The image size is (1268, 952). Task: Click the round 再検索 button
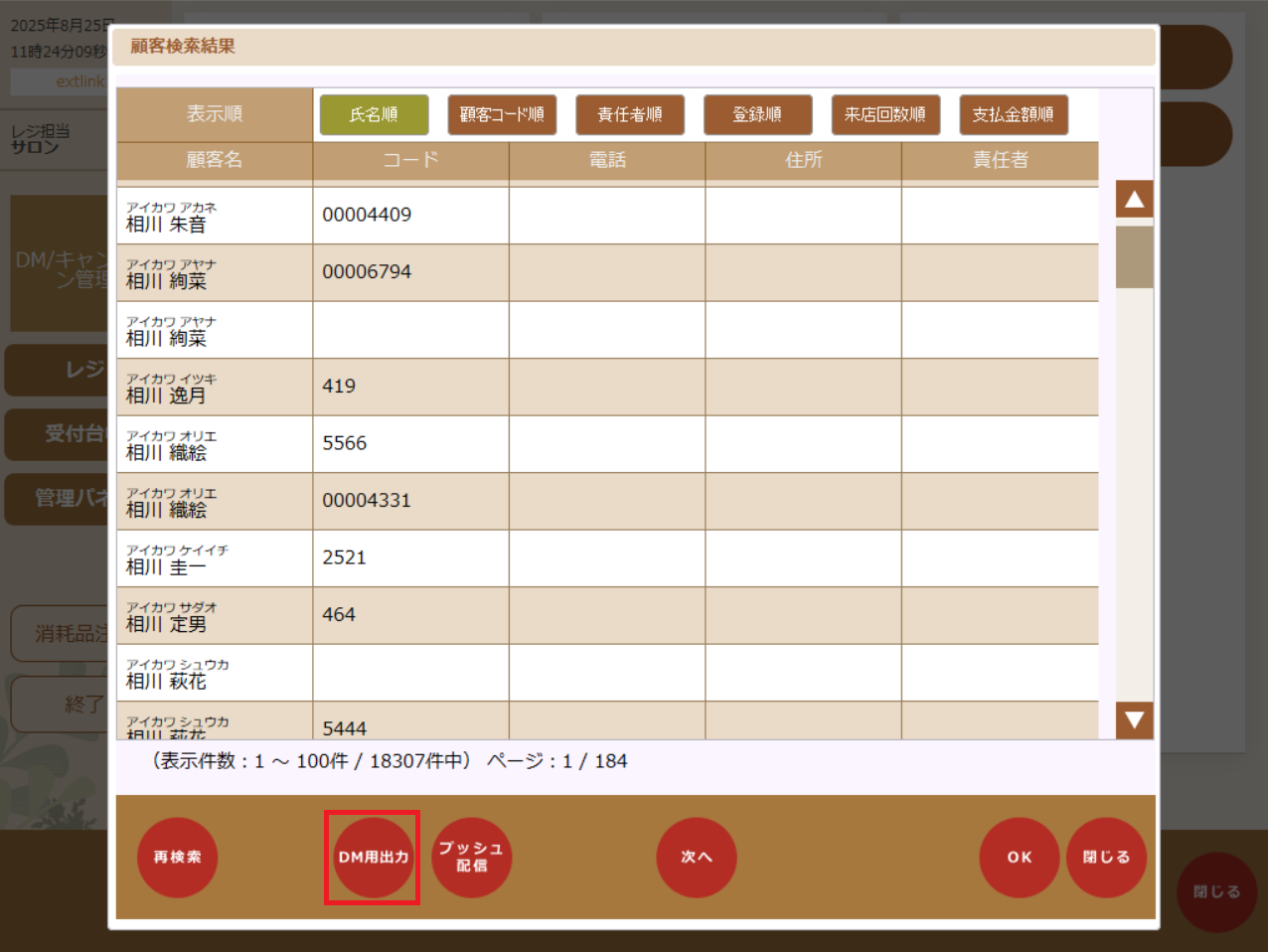tap(177, 857)
